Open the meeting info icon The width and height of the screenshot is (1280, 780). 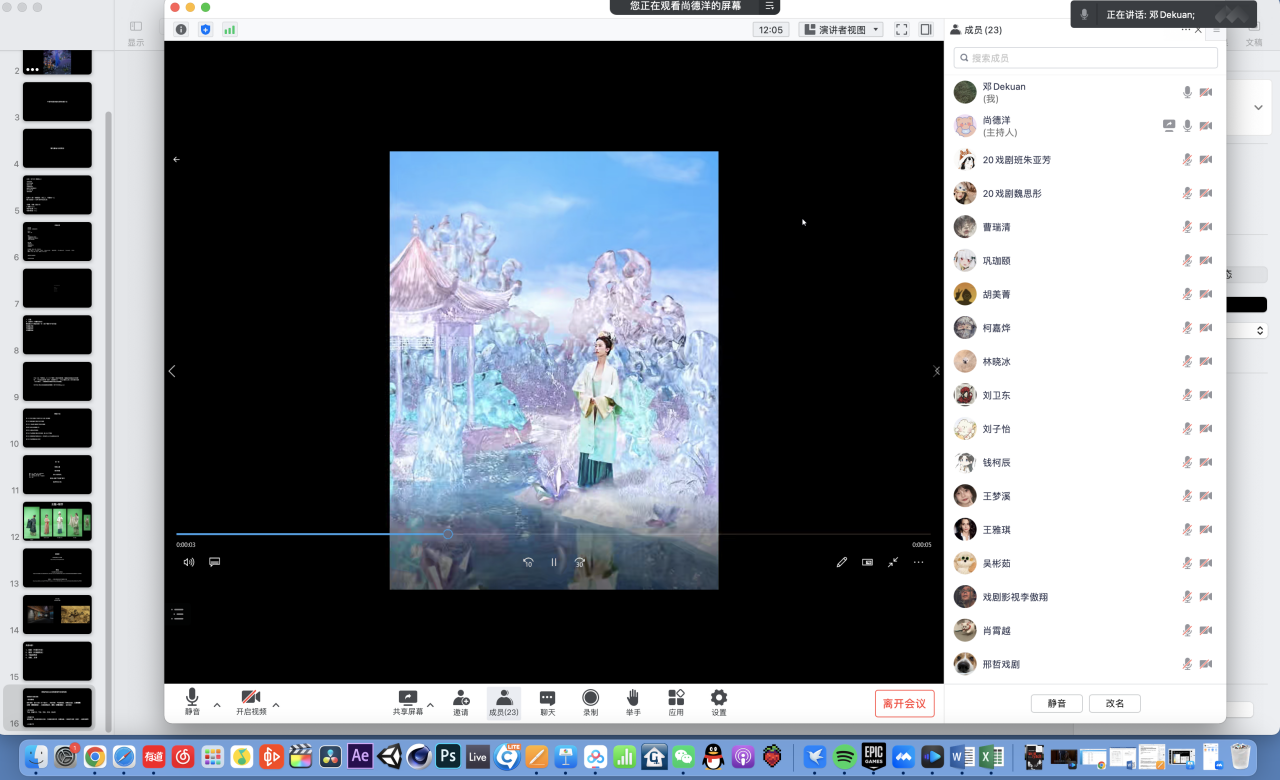coord(181,30)
